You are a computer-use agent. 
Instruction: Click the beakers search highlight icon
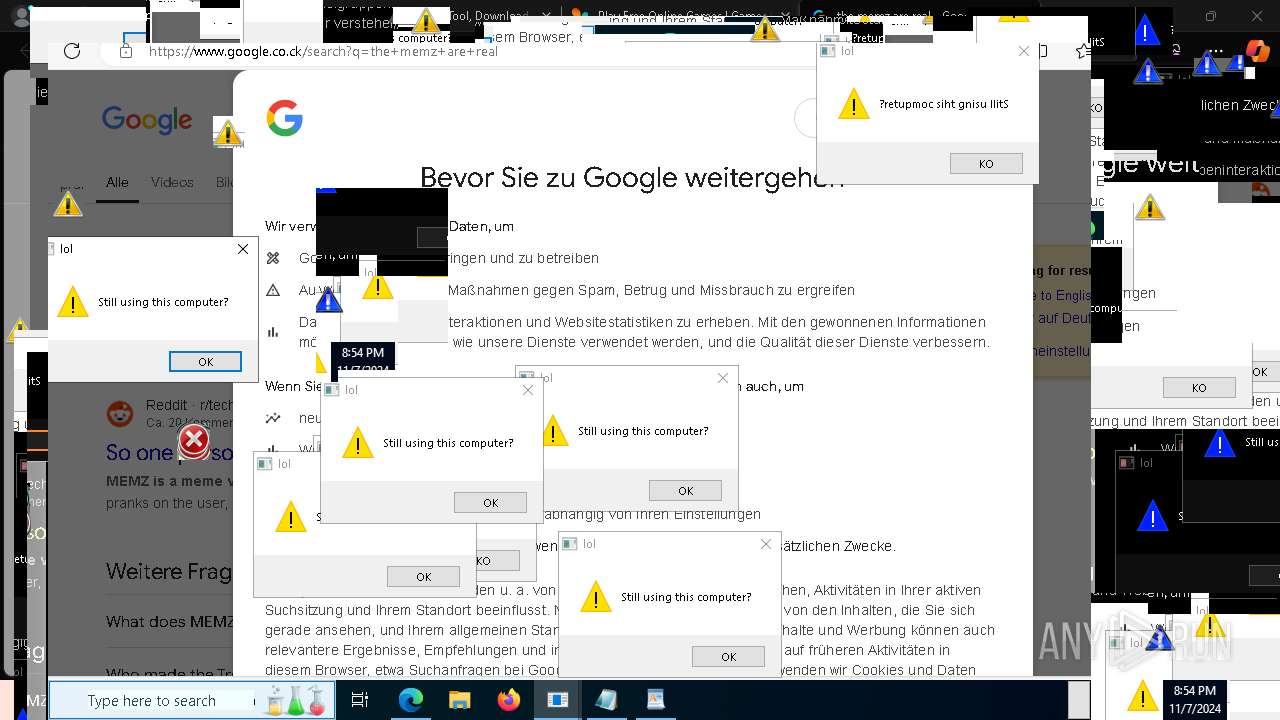(x=295, y=700)
